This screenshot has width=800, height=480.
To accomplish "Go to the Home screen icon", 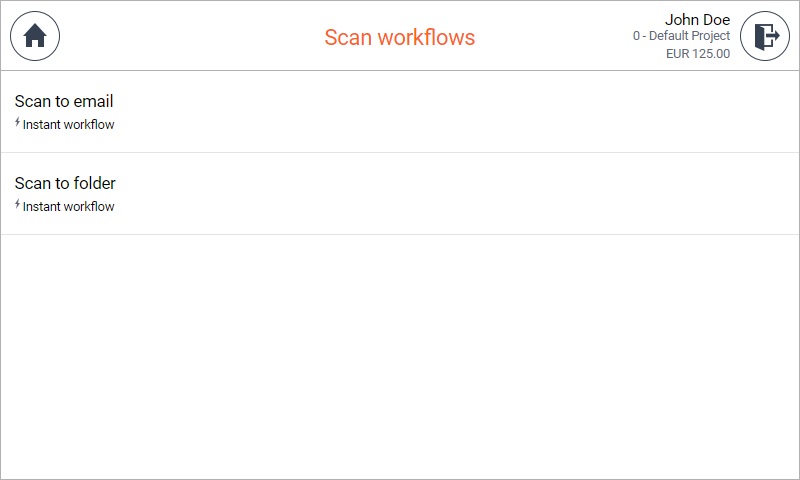I will 35,36.
